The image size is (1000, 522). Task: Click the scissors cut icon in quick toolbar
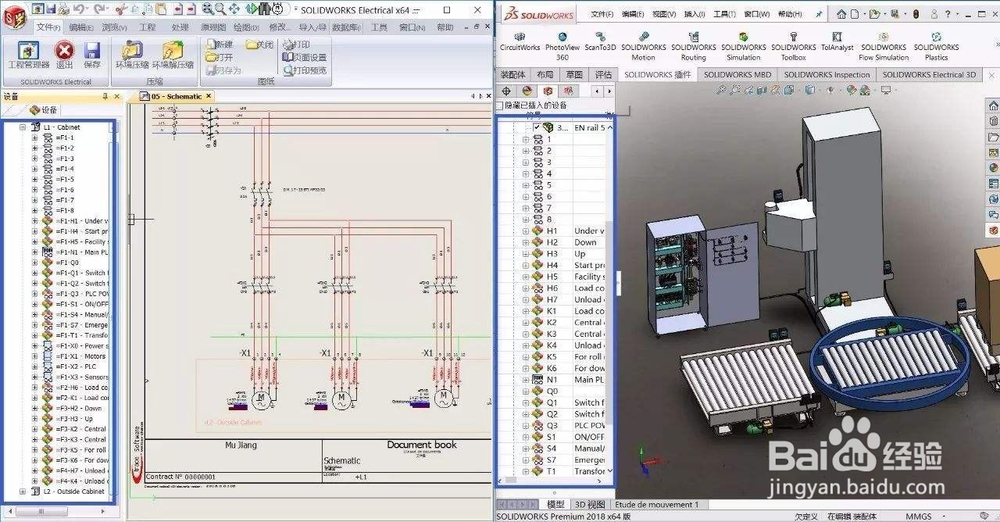tap(121, 9)
